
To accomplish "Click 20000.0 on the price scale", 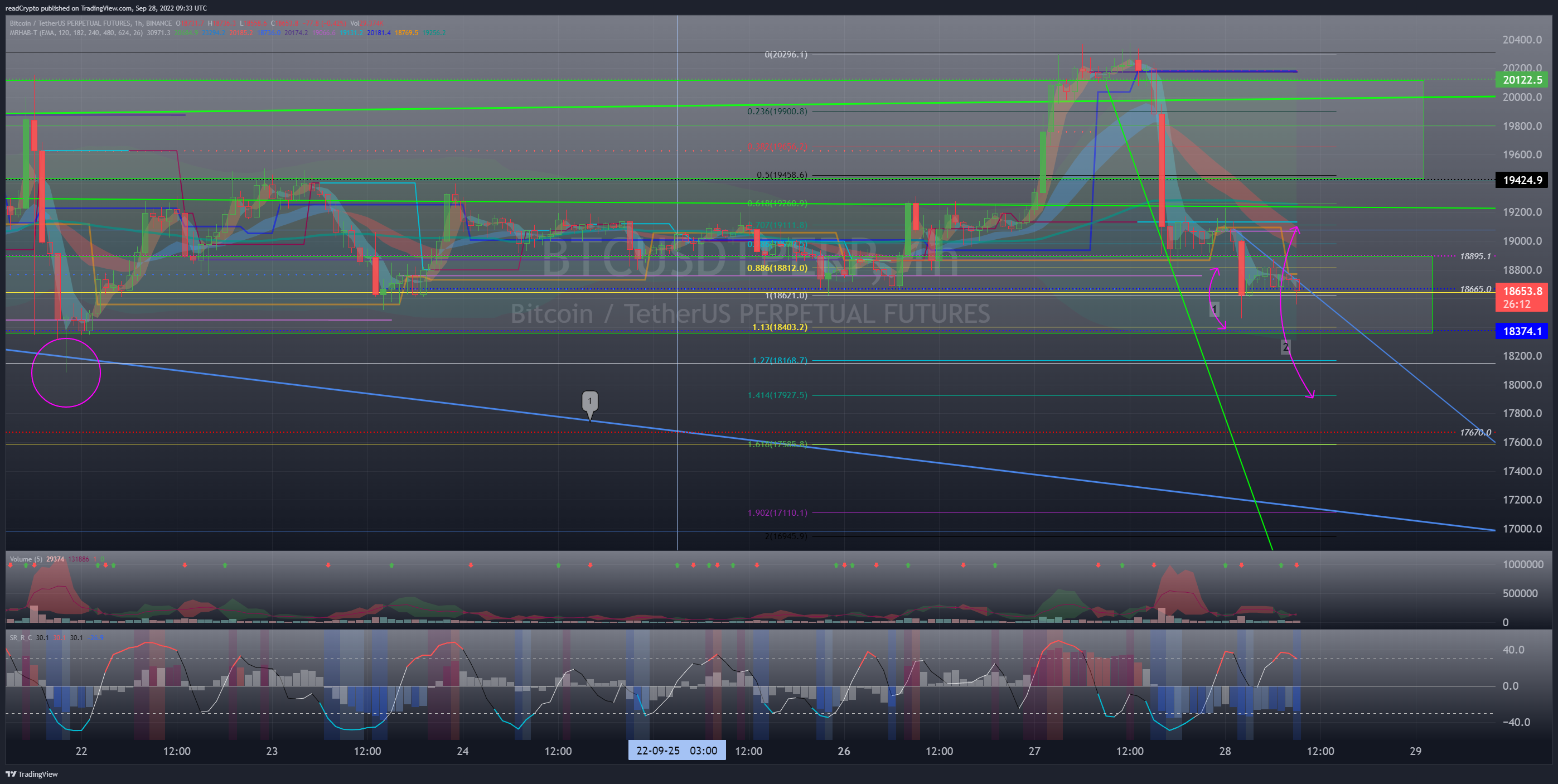I will click(x=1522, y=98).
